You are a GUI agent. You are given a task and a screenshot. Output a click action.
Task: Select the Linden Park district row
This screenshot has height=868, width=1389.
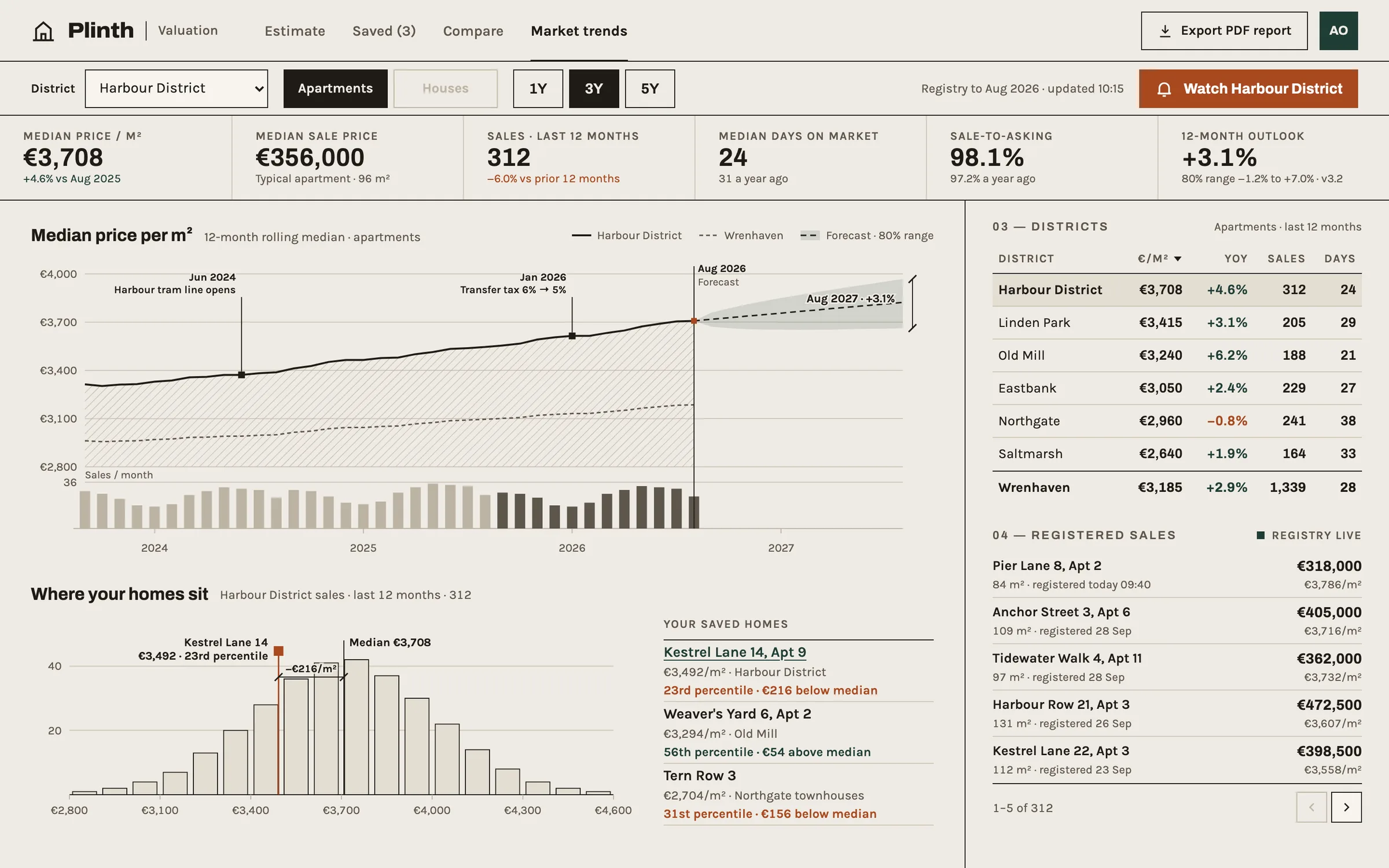[1177, 322]
